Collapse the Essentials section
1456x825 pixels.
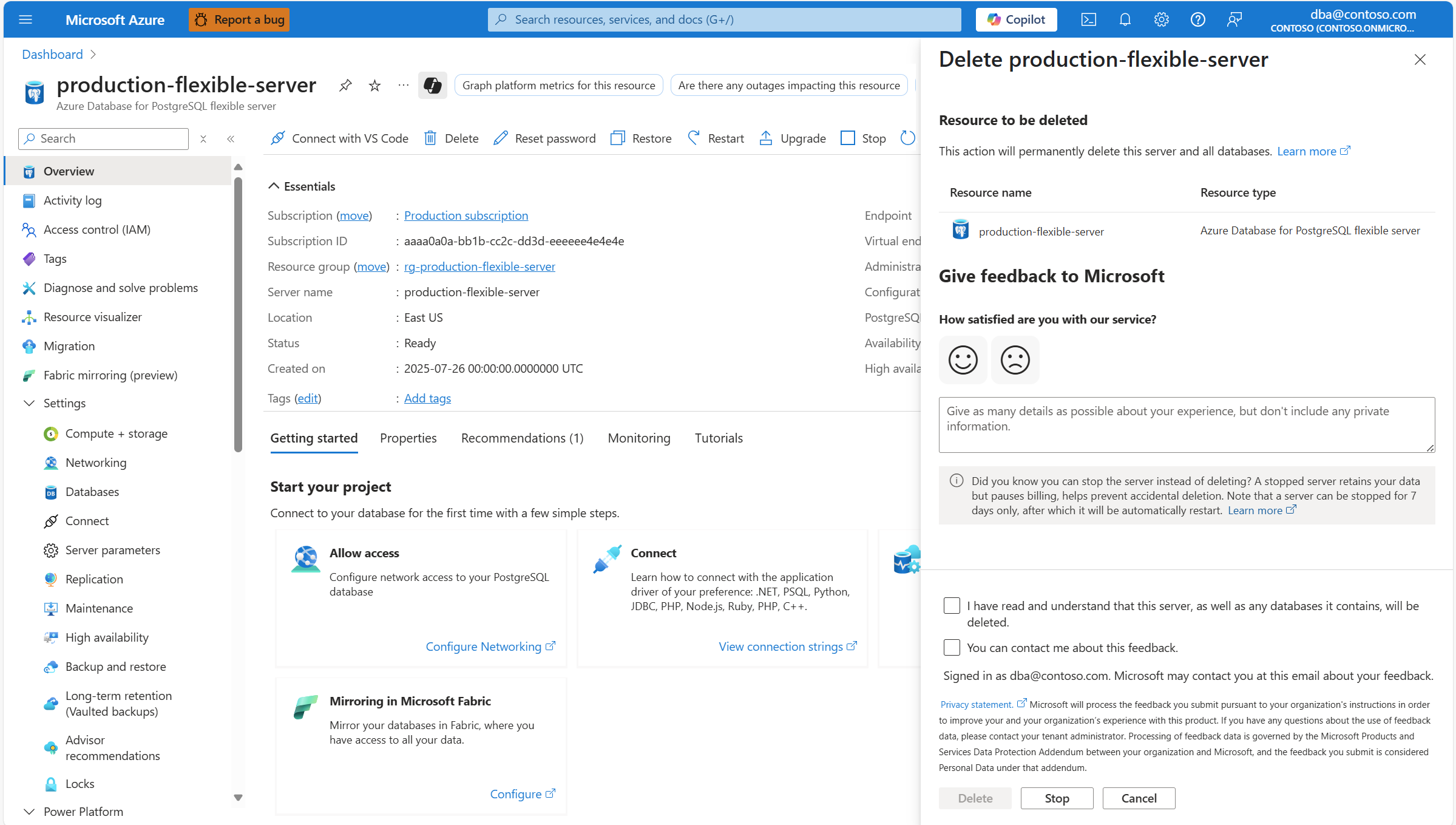[x=274, y=186]
